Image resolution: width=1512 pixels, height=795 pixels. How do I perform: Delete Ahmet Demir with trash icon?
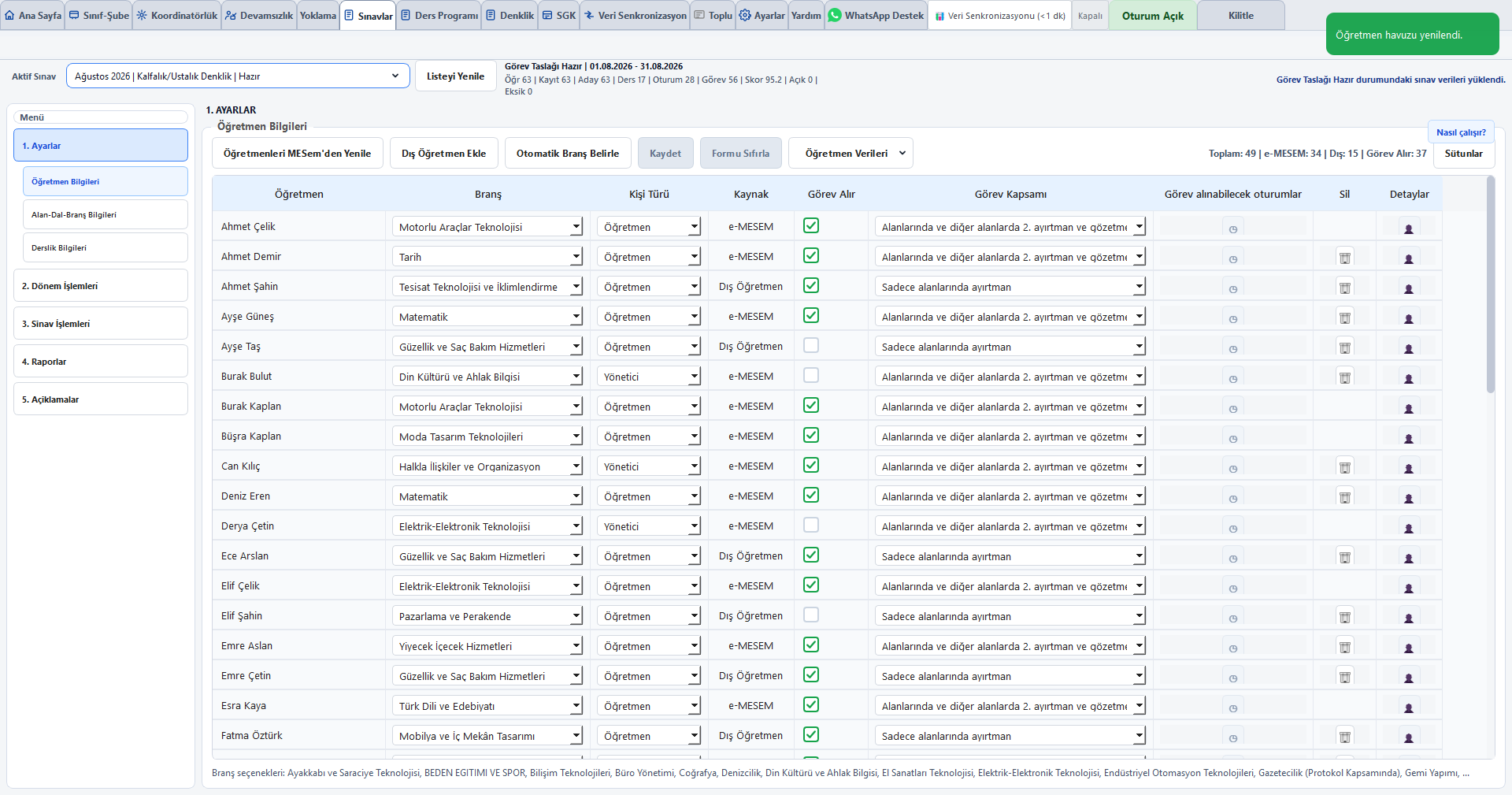(x=1345, y=257)
